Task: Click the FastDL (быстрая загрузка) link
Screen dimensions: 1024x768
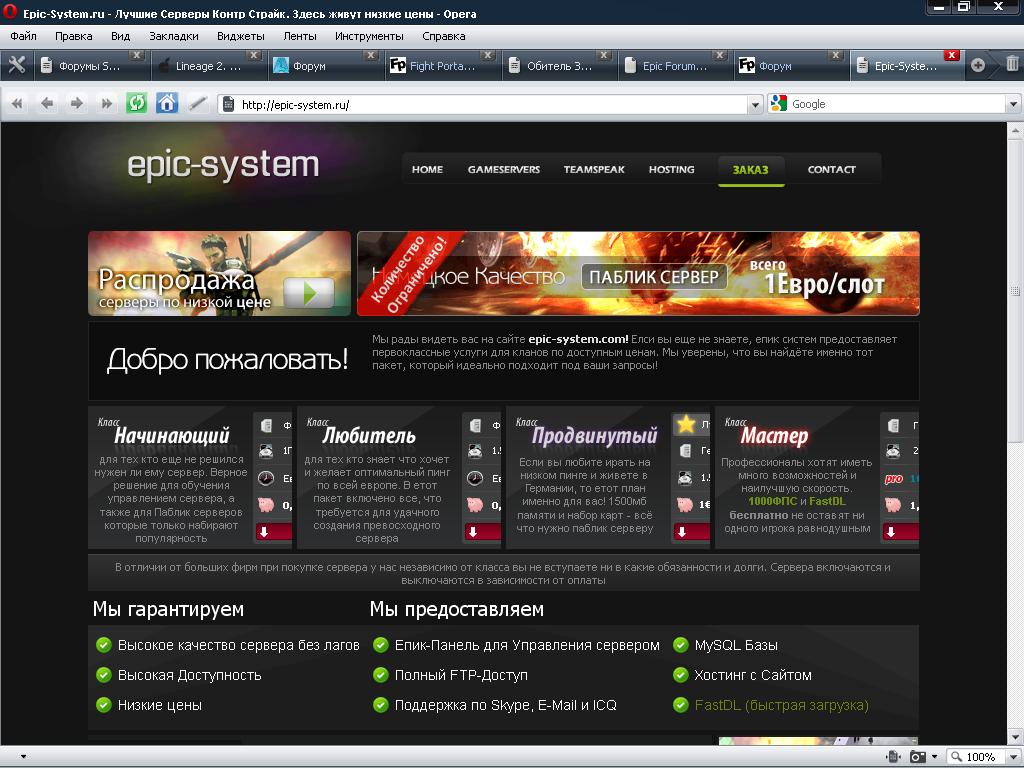Action: pos(781,705)
